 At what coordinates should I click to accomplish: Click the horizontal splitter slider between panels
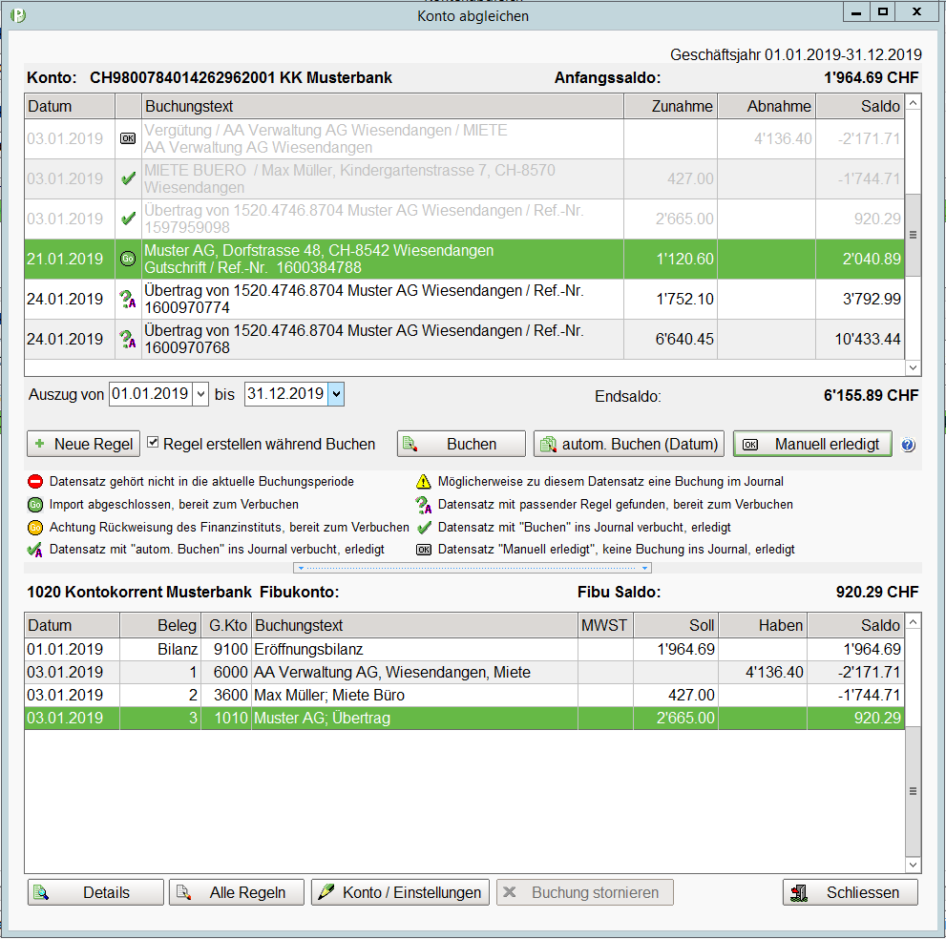coord(474,568)
